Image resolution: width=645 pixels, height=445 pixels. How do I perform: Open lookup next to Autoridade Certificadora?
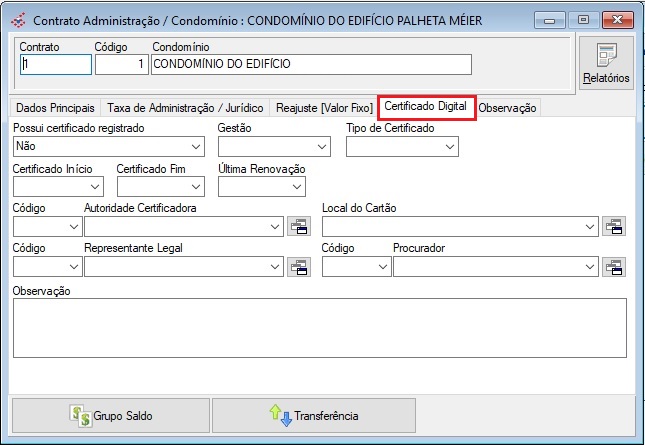(299, 226)
